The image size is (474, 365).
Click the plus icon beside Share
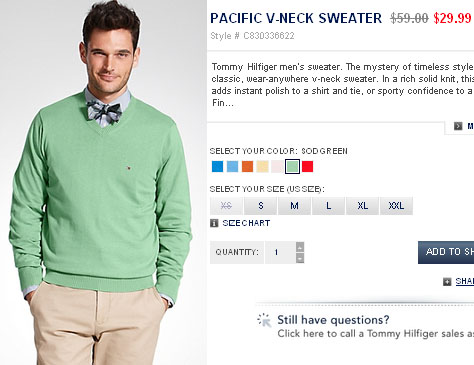447,282
